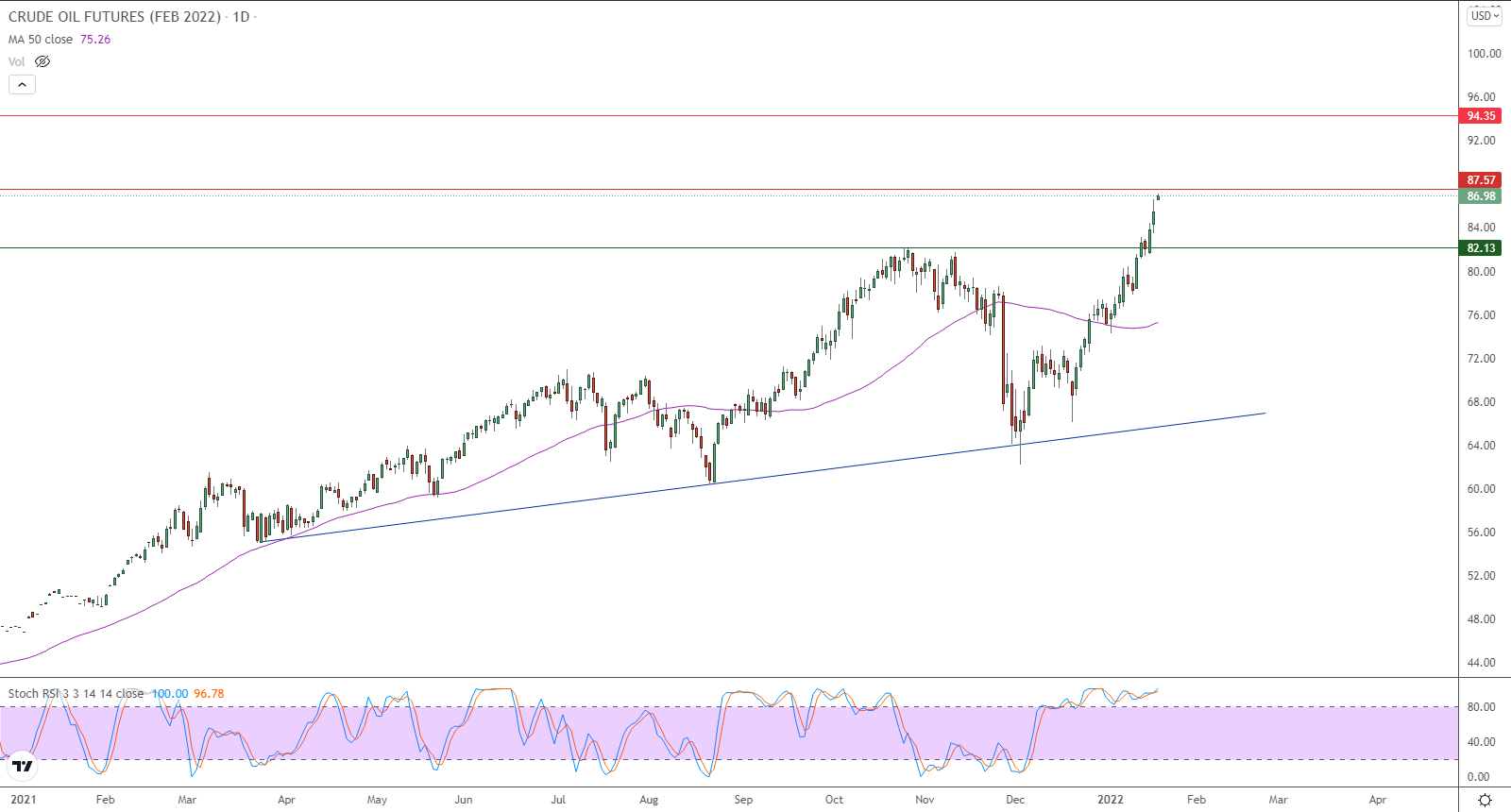This screenshot has height=812, width=1511.
Task: Collapse the indicator legend with the chevron
Action: click(x=22, y=84)
